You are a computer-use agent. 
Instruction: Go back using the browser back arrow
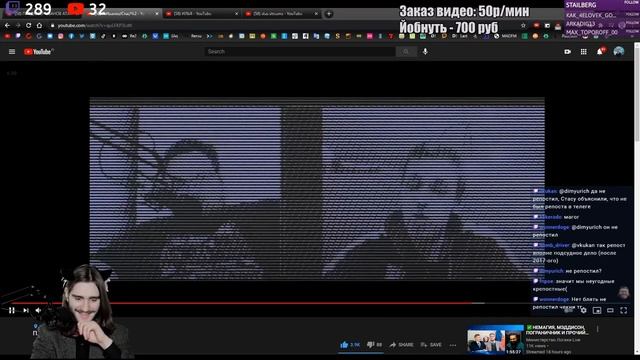click(x=7, y=25)
